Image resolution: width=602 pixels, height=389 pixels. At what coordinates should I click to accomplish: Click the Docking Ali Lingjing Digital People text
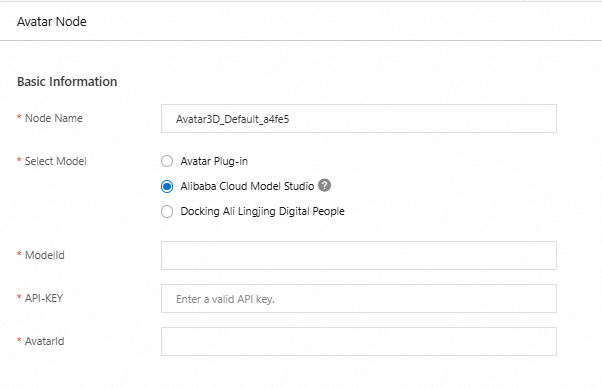pos(263,211)
